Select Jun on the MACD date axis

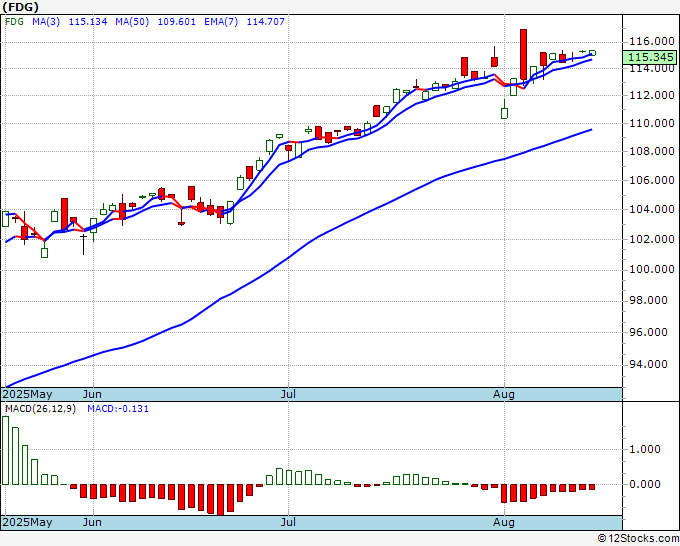(x=92, y=522)
